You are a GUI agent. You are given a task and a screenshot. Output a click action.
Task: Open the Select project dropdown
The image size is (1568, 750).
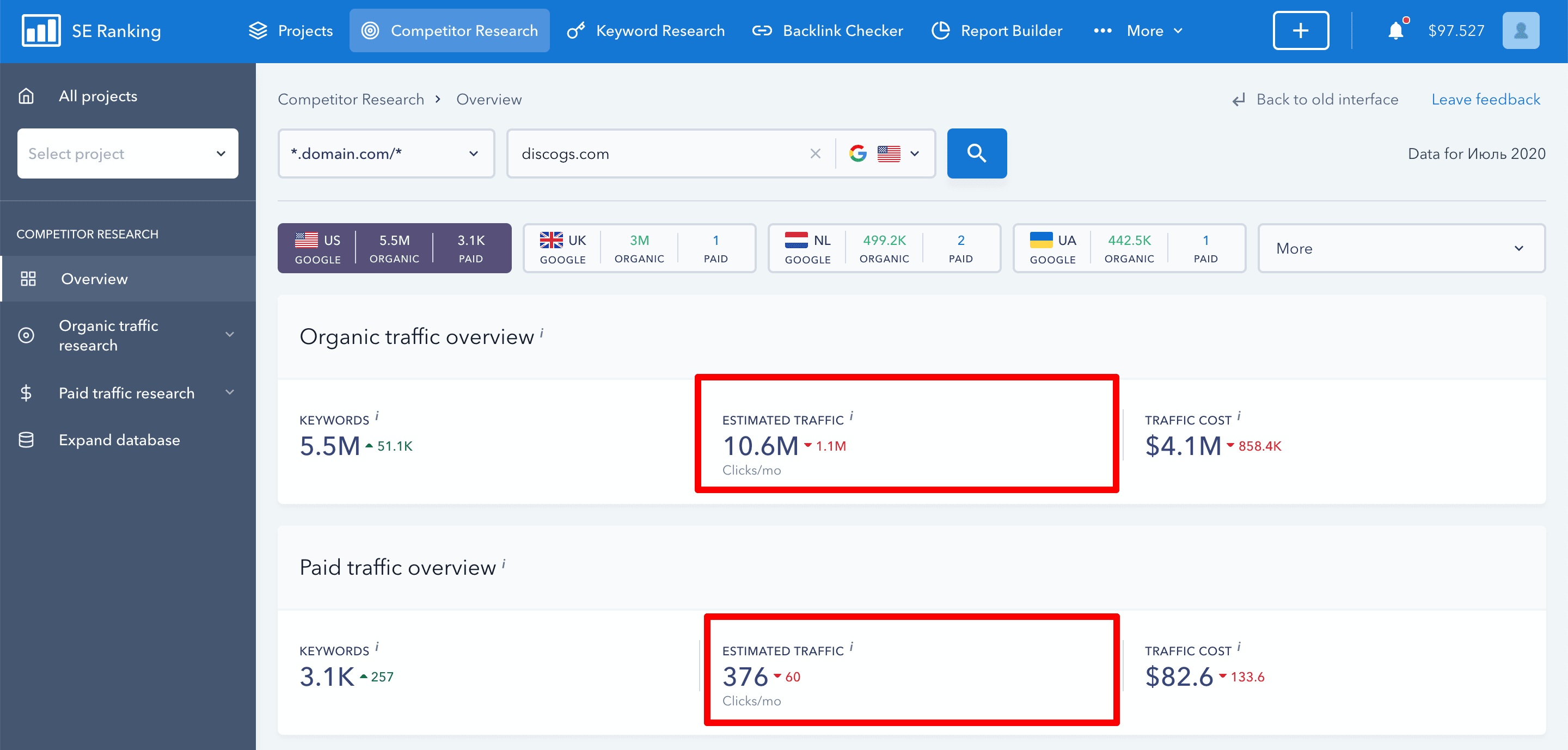click(128, 153)
